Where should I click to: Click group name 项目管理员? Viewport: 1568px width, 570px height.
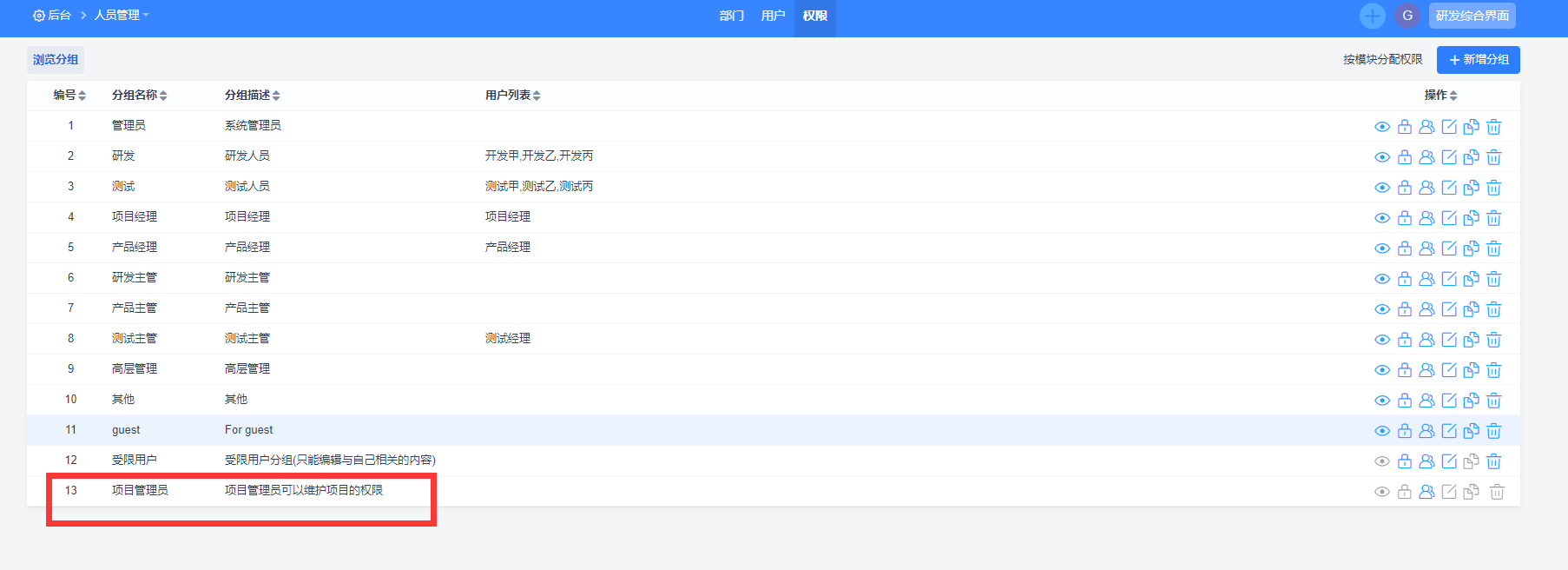(x=140, y=490)
